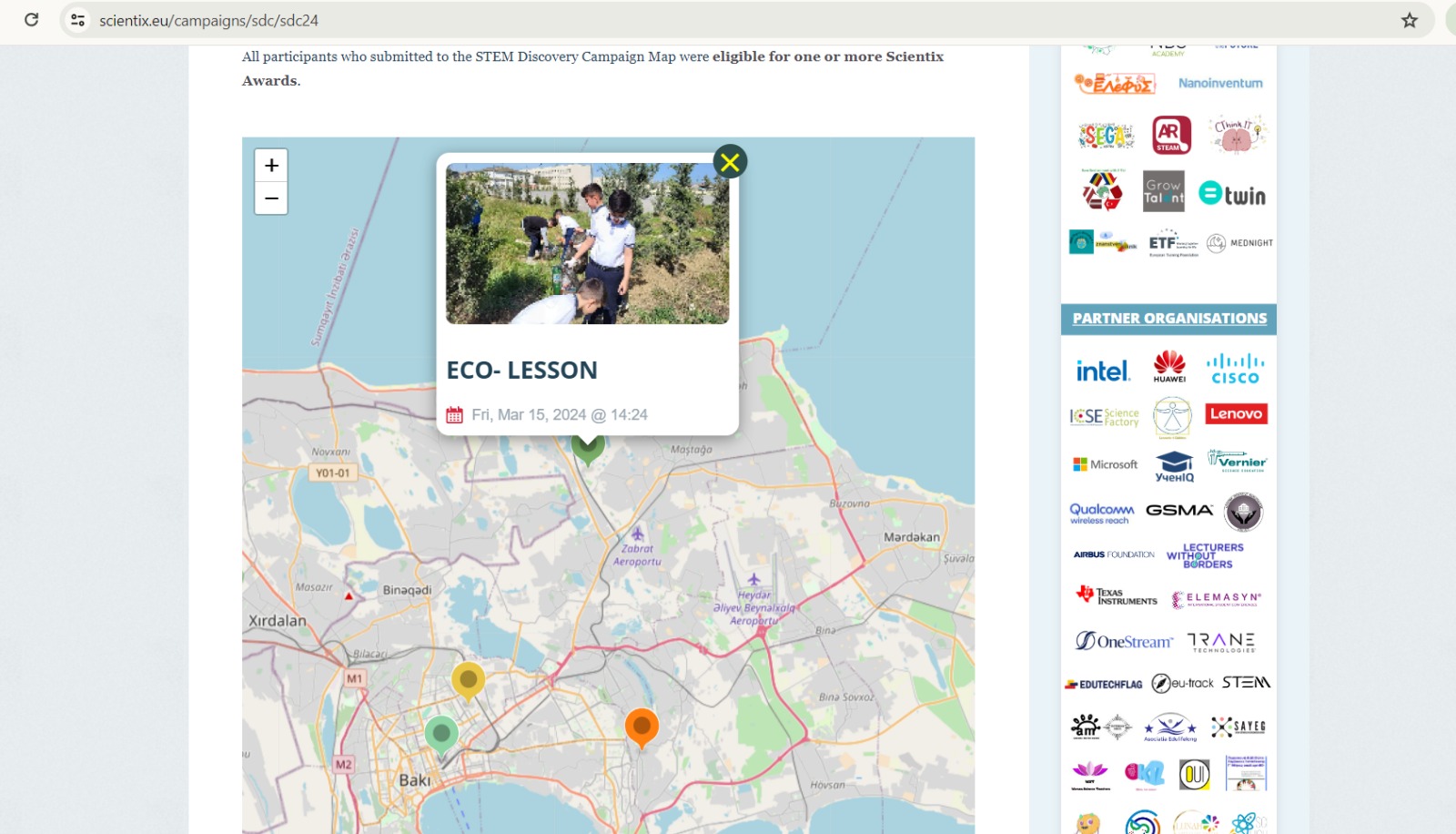This screenshot has width=1456, height=834.
Task: Click the Vitruvian man circular logo
Action: (1172, 418)
